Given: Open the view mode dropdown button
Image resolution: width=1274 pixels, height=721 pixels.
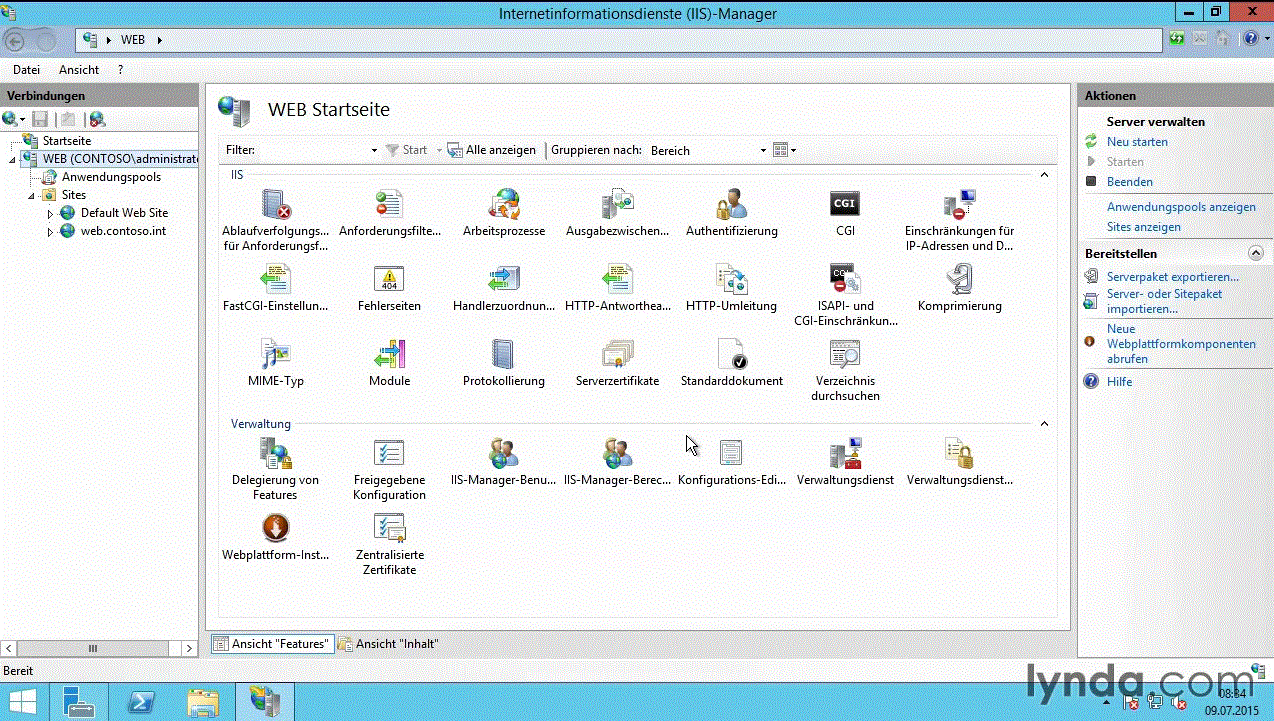Looking at the screenshot, I should pyautogui.click(x=784, y=151).
